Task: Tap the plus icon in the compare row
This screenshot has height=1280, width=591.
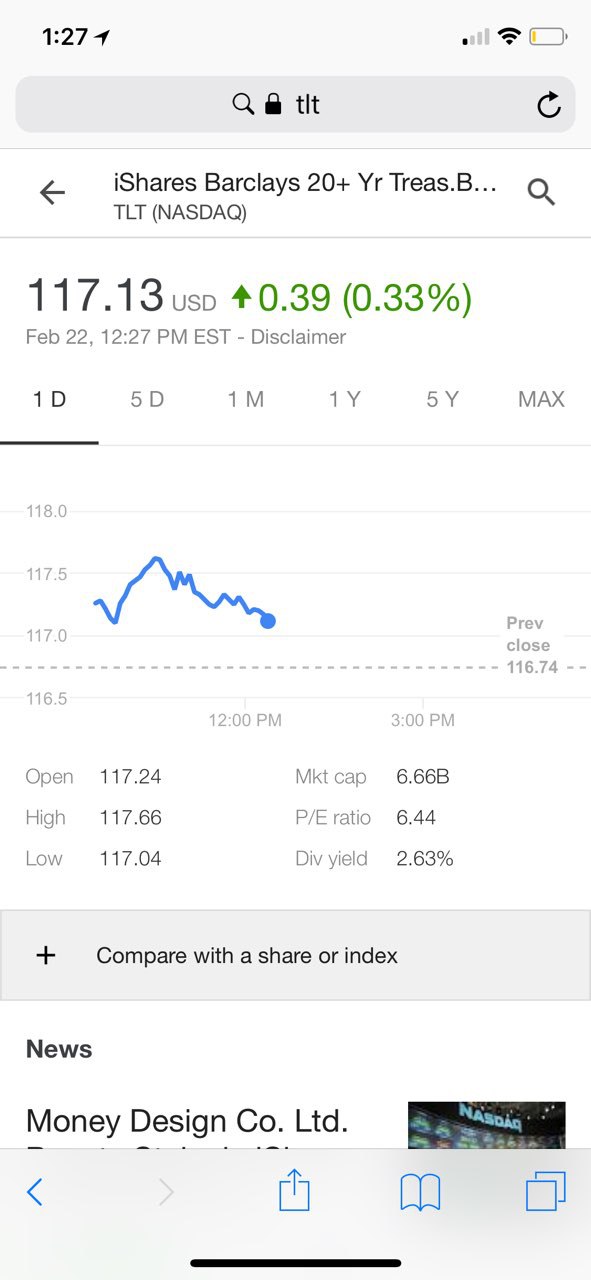Action: pyautogui.click(x=46, y=955)
